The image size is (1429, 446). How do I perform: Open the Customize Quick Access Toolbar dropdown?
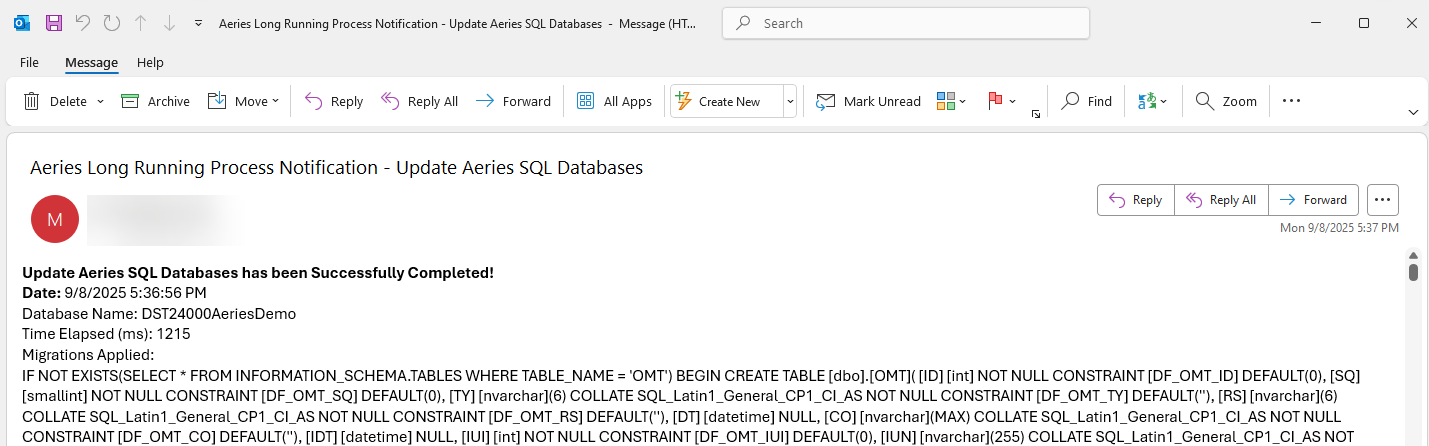(x=199, y=22)
